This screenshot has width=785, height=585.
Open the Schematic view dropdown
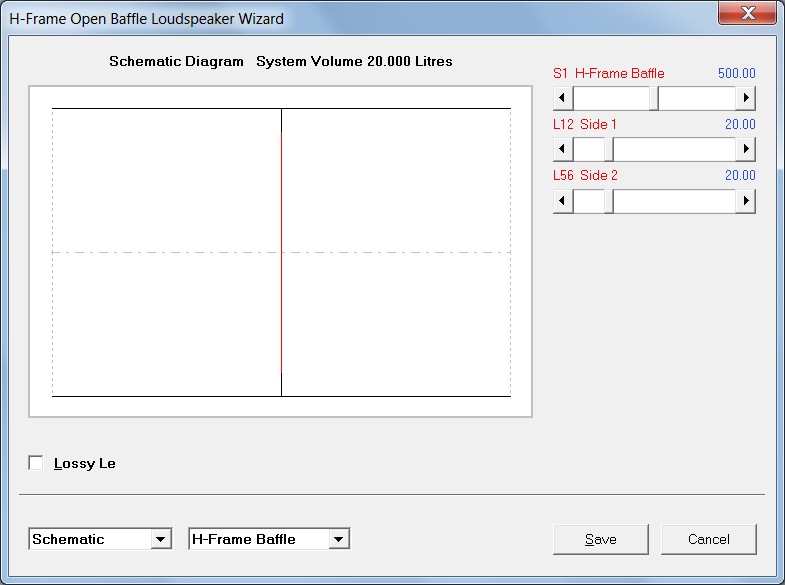point(161,539)
